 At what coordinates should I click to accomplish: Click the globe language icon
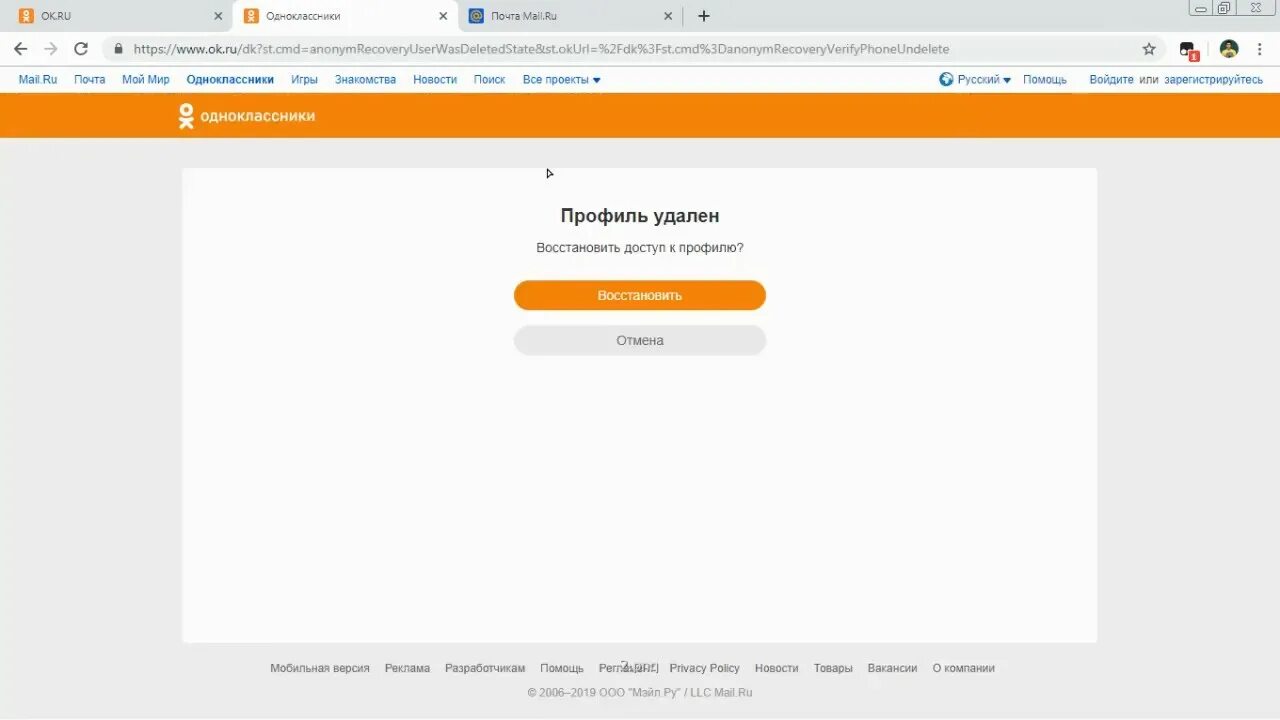click(946, 79)
